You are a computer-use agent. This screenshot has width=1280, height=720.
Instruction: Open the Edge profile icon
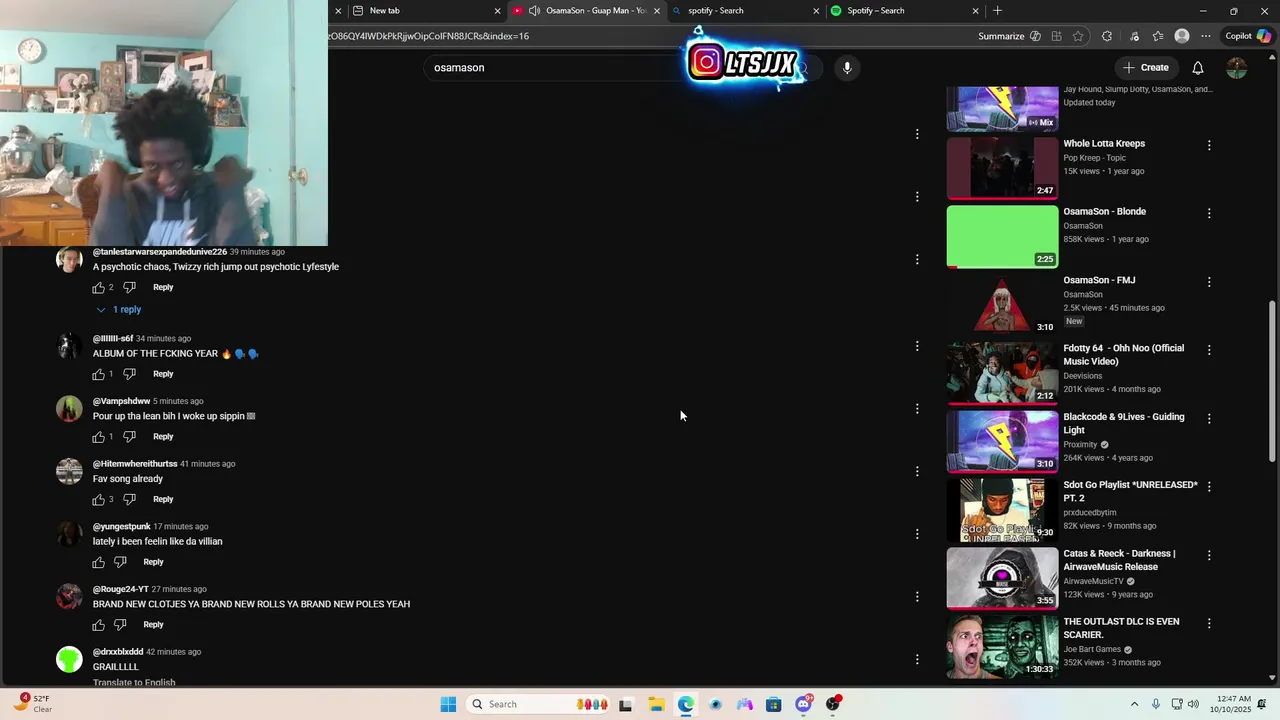pyautogui.click(x=1182, y=36)
